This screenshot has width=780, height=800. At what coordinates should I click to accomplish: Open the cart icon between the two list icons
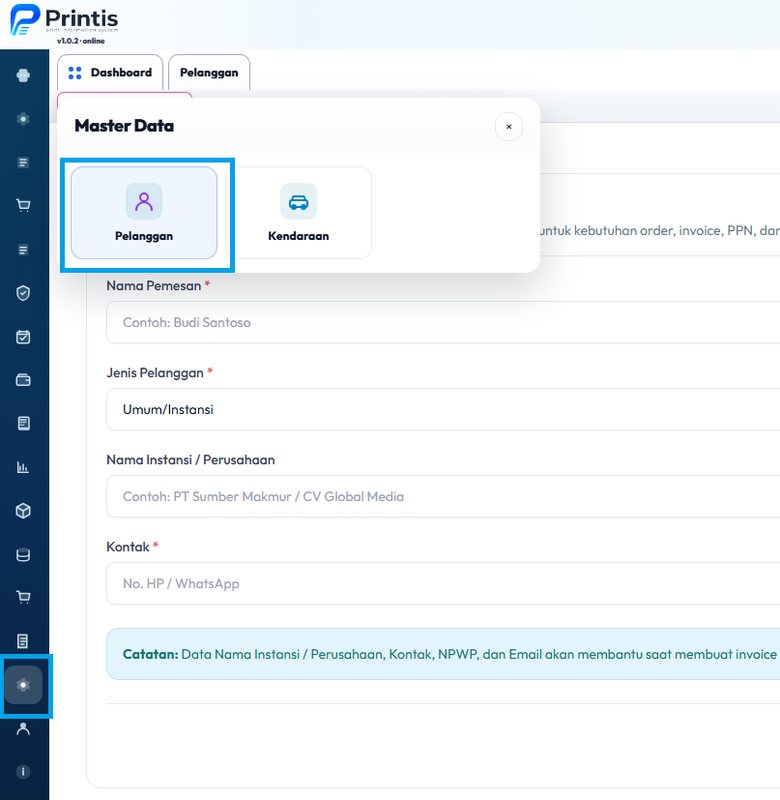[x=23, y=206]
